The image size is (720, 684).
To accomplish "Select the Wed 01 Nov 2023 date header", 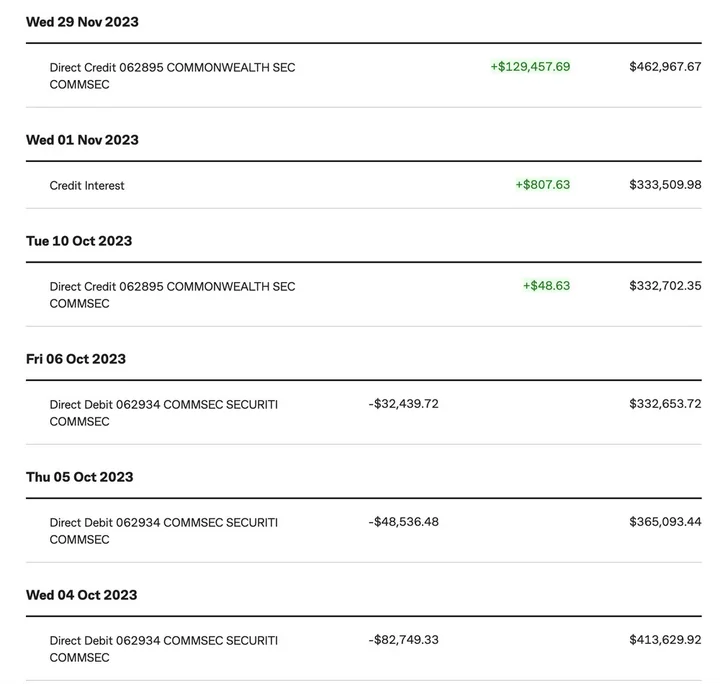I will click(82, 140).
